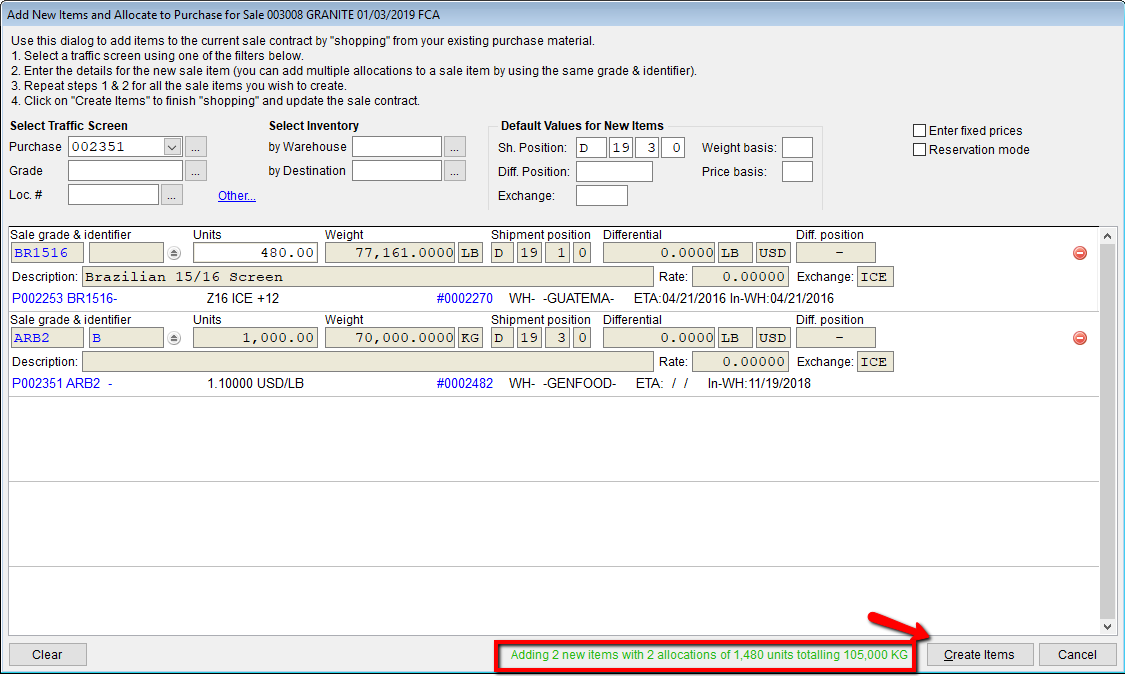Click the sale grade field BR1516

47,253
